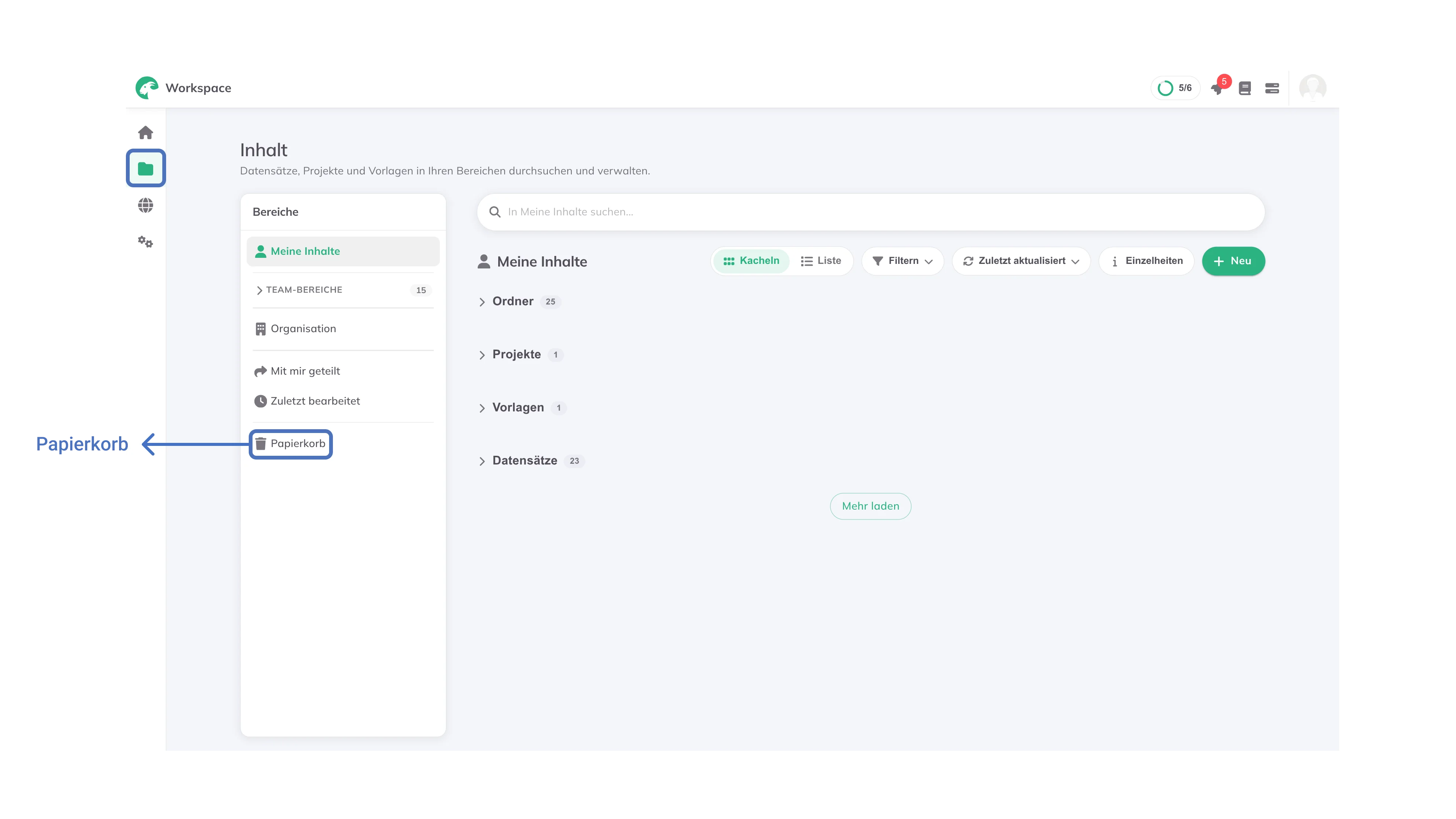Click the Mehr laden button

coord(871,506)
